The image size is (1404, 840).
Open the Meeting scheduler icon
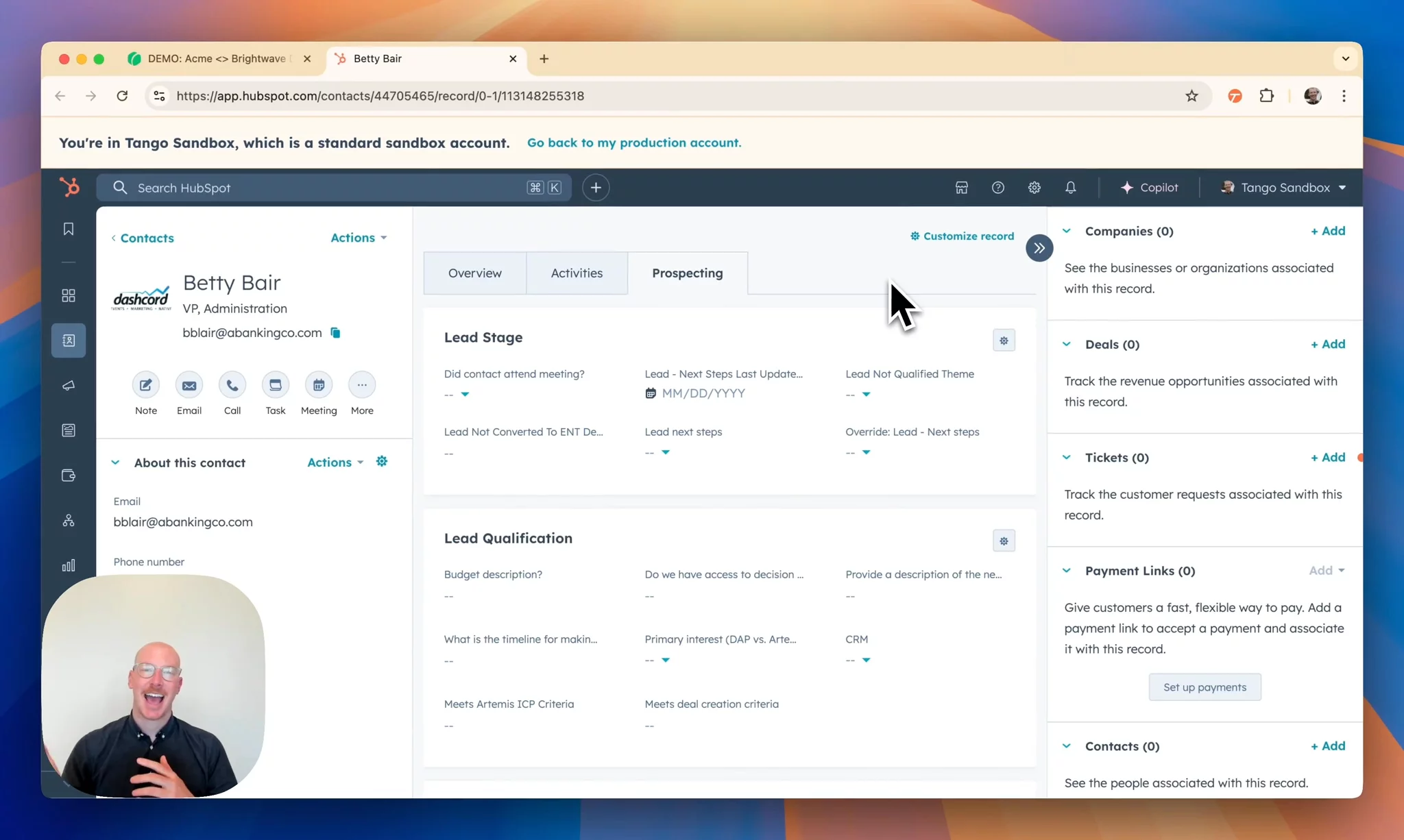(x=319, y=385)
